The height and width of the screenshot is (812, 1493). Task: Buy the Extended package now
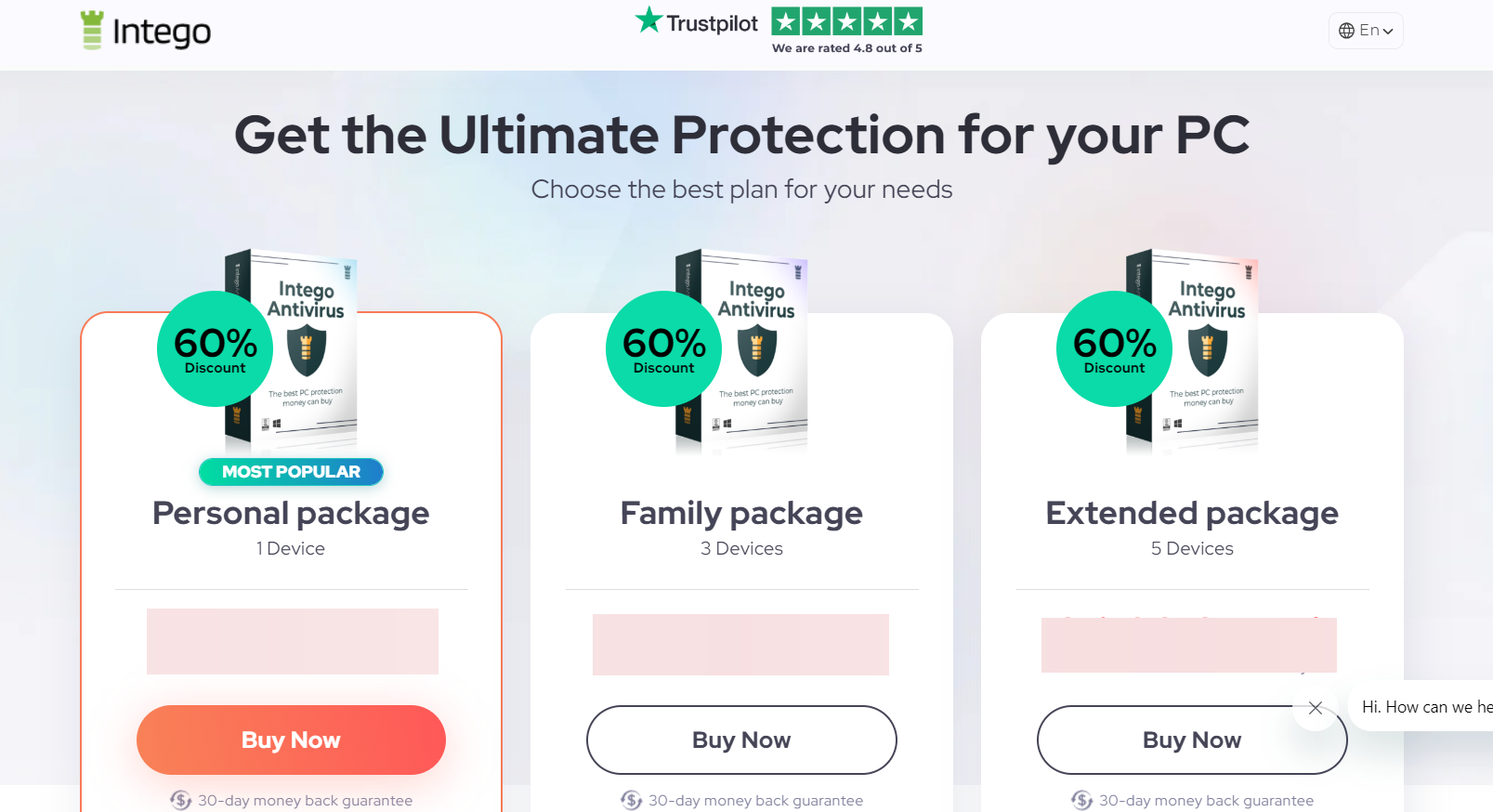1192,740
